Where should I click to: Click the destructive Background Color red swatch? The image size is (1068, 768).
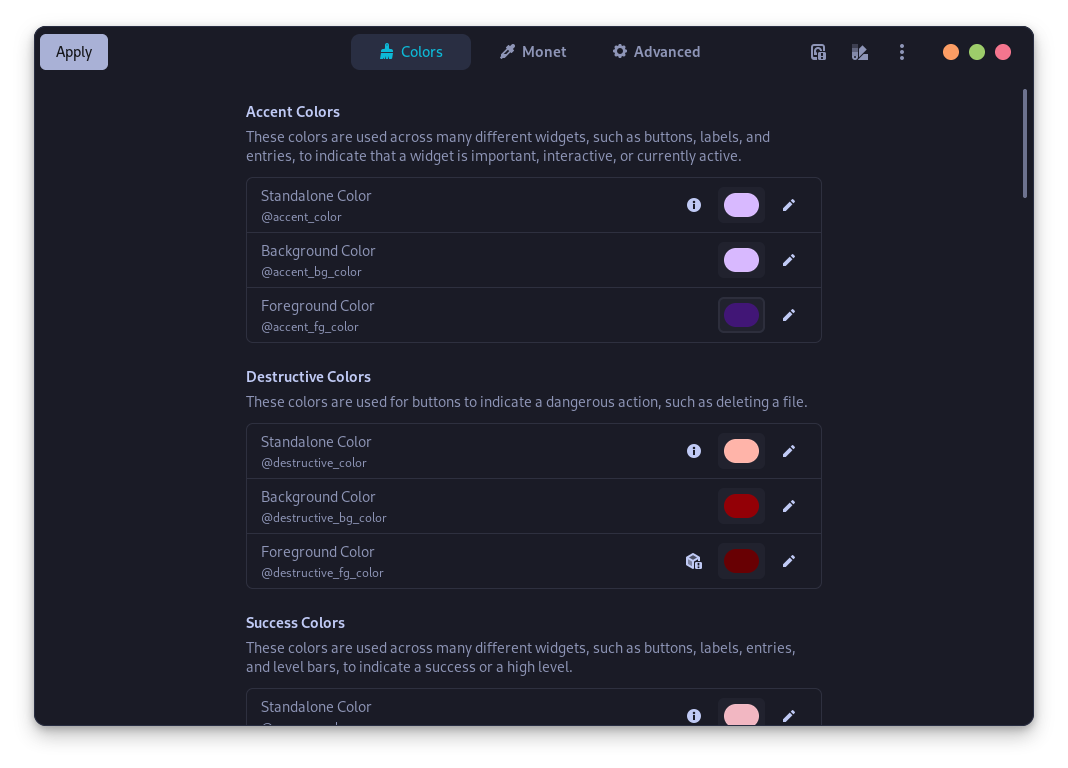(x=741, y=505)
